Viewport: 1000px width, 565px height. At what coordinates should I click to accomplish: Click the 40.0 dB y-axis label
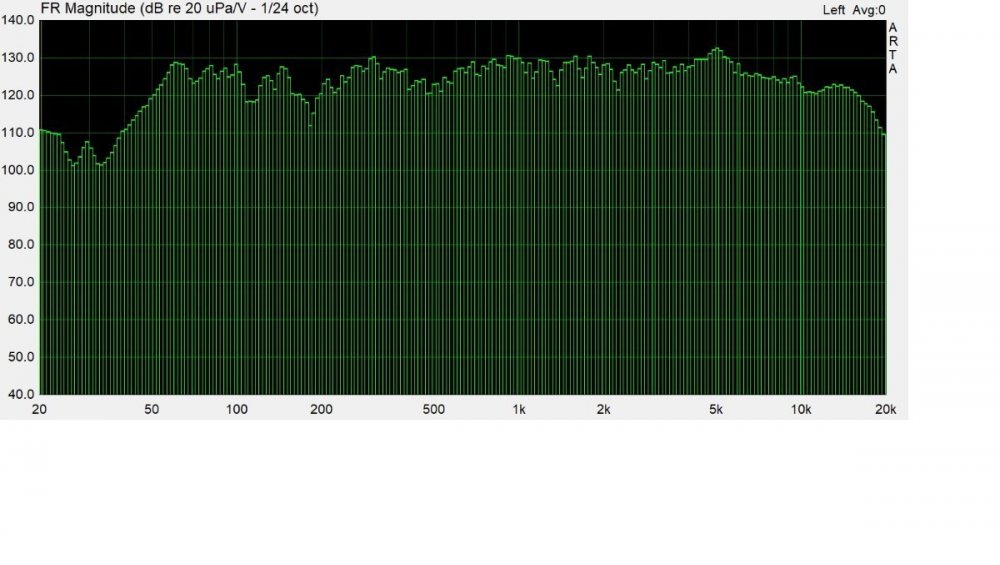18,394
